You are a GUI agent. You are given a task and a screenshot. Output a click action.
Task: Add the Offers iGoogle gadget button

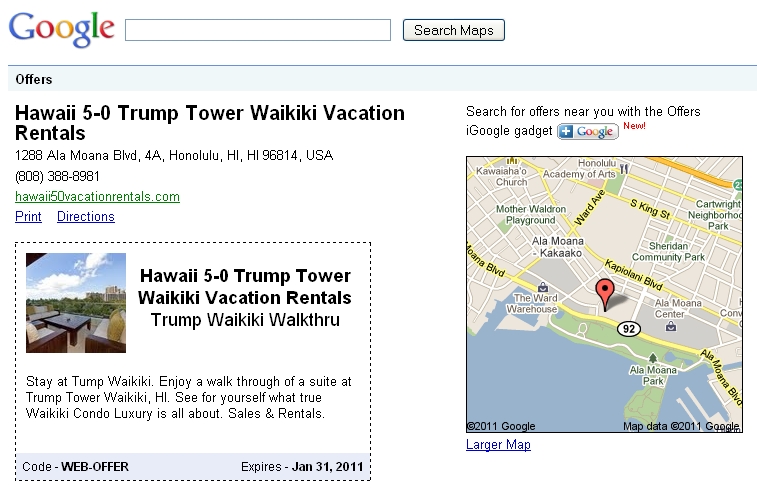pos(588,131)
